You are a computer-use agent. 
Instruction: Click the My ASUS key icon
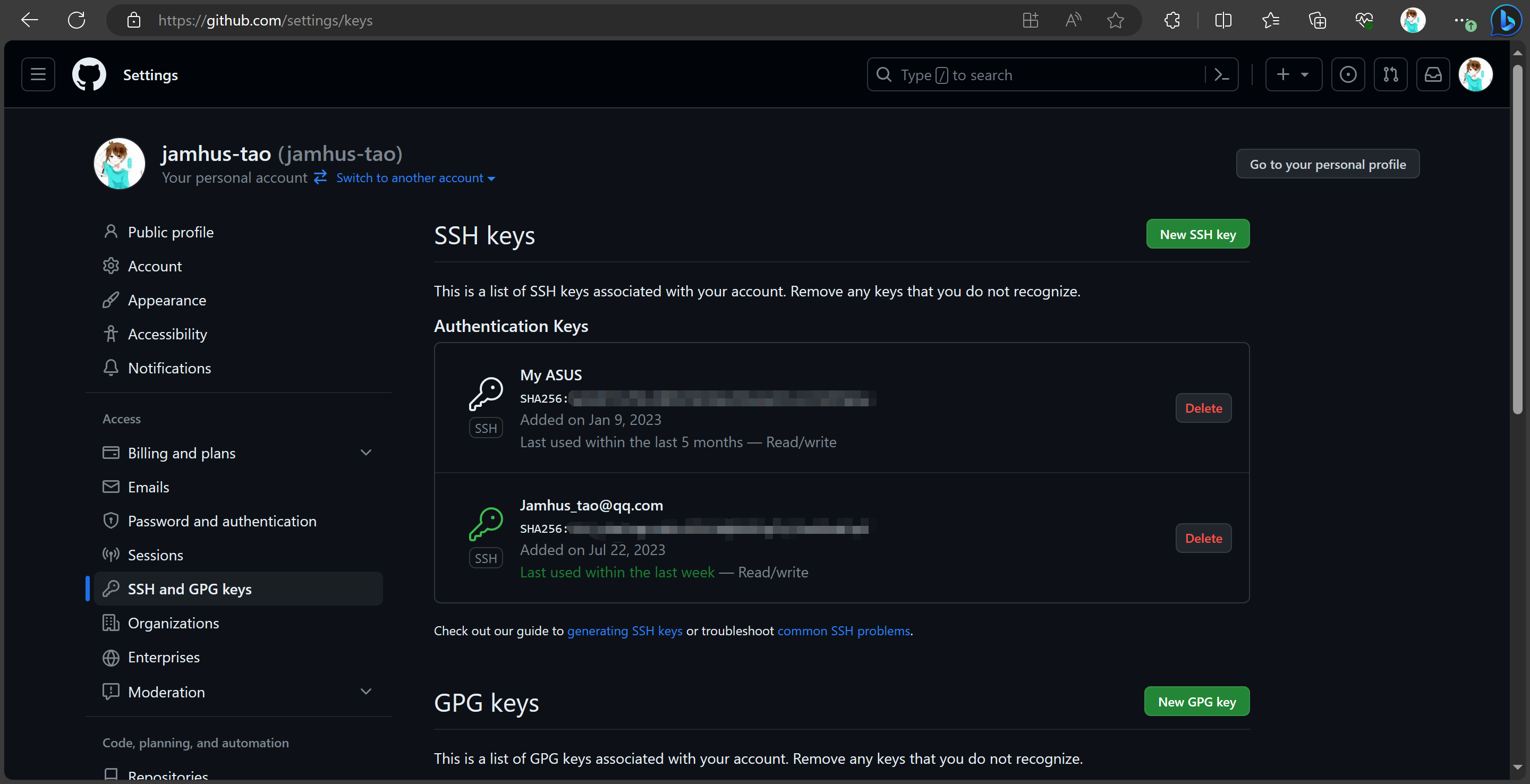point(486,394)
